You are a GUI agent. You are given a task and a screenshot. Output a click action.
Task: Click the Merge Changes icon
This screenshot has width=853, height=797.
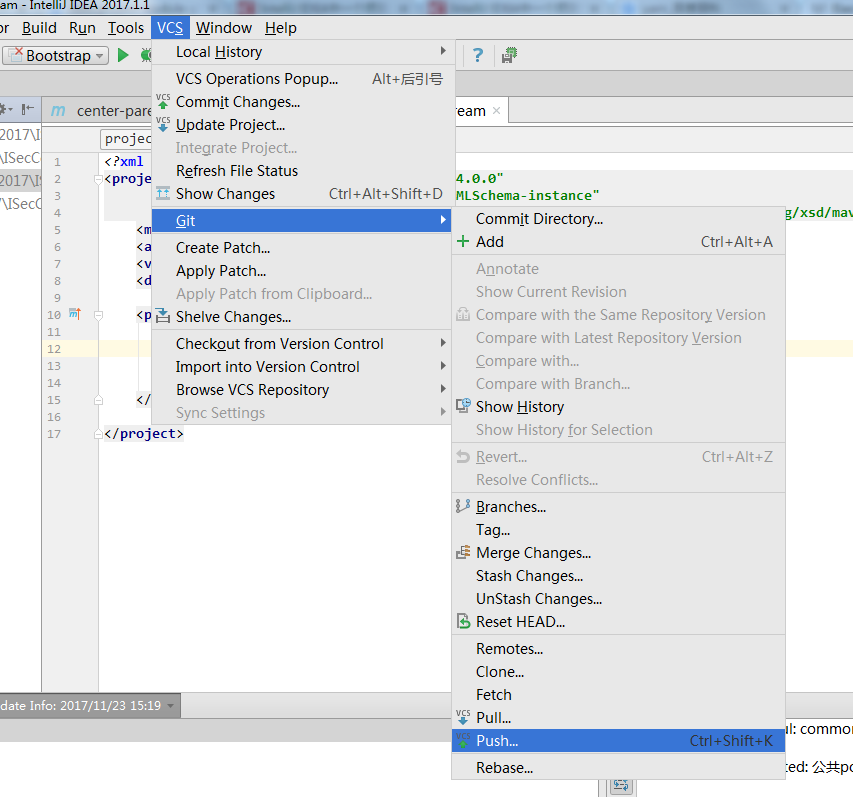pos(463,552)
